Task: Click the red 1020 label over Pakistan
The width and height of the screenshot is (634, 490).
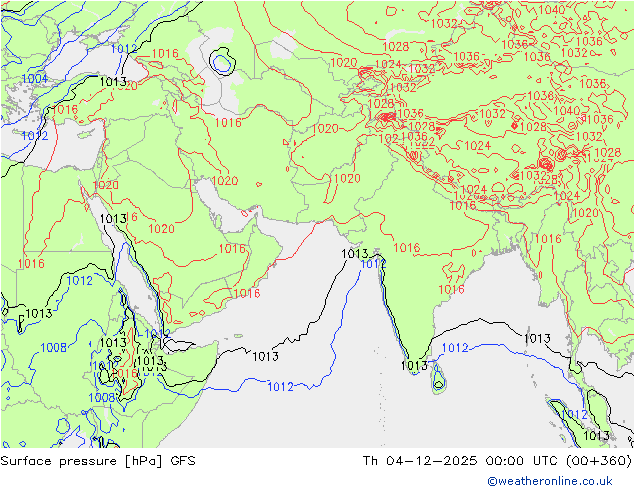Action: [347, 178]
